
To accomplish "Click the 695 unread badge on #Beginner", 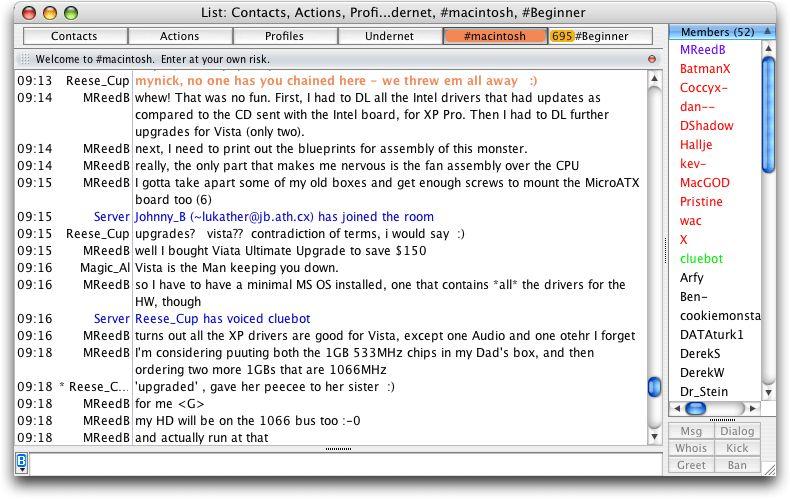I will coord(561,37).
